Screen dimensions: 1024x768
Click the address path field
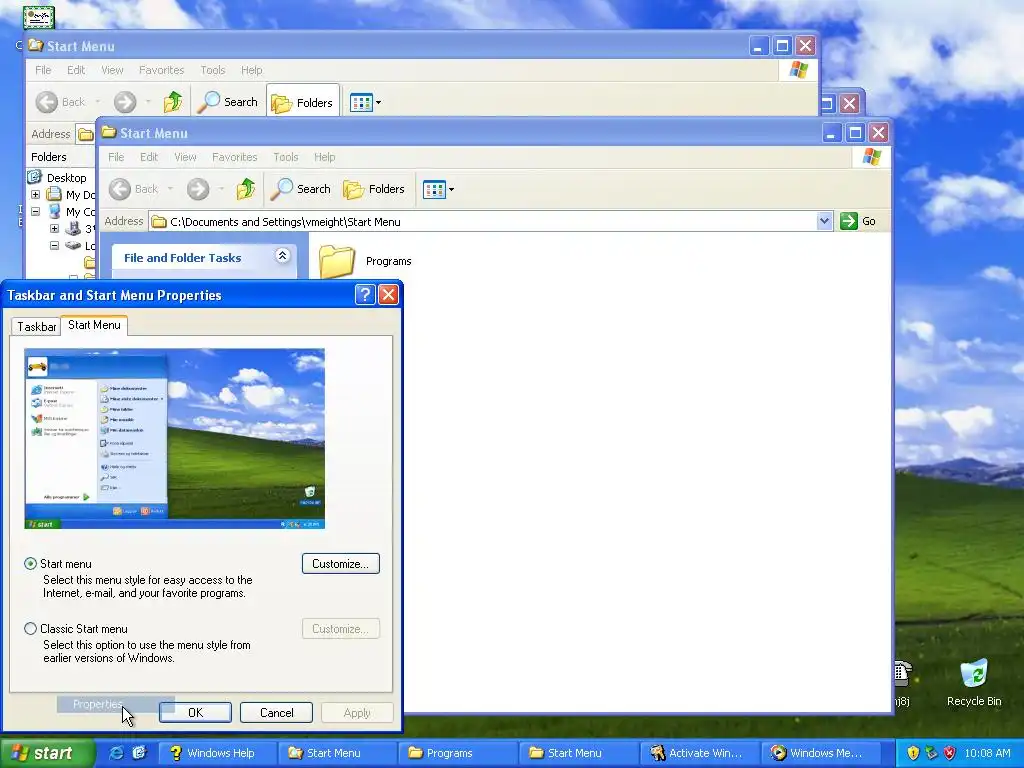[x=483, y=221]
